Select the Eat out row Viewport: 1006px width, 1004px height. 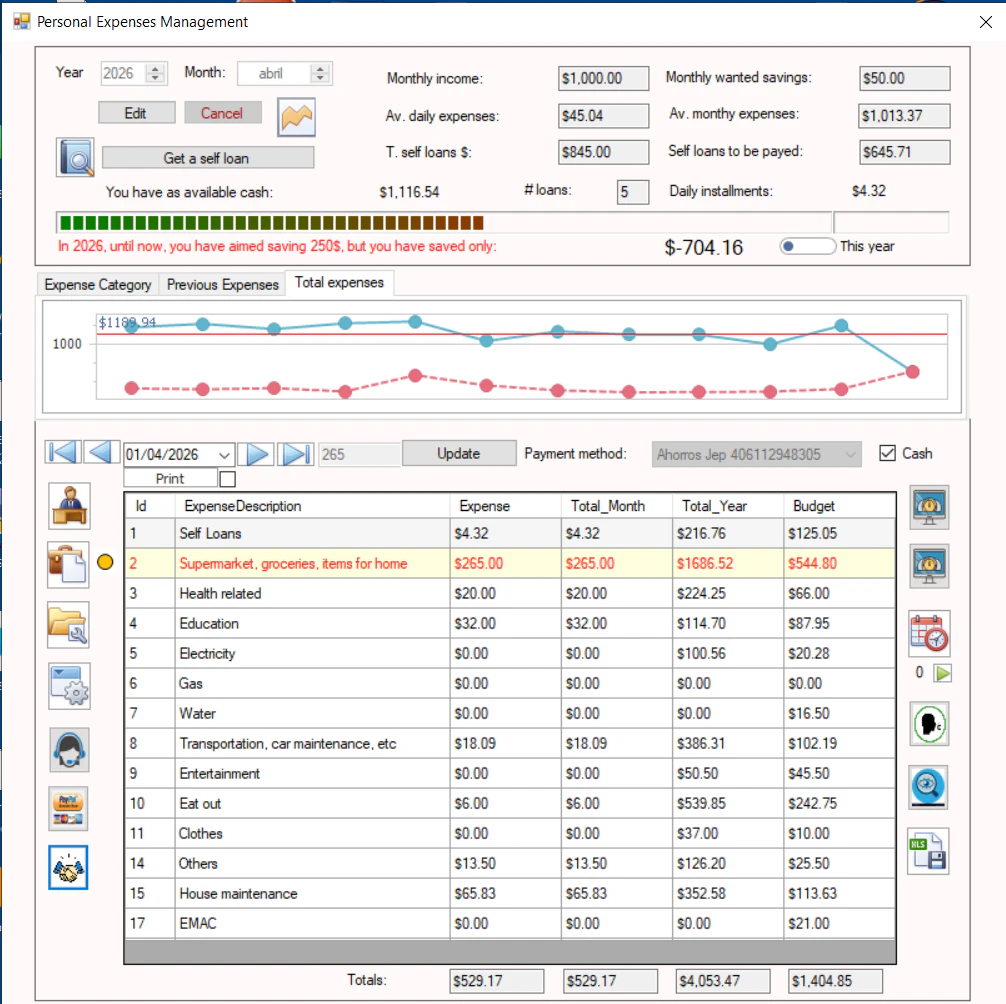[x=510, y=803]
